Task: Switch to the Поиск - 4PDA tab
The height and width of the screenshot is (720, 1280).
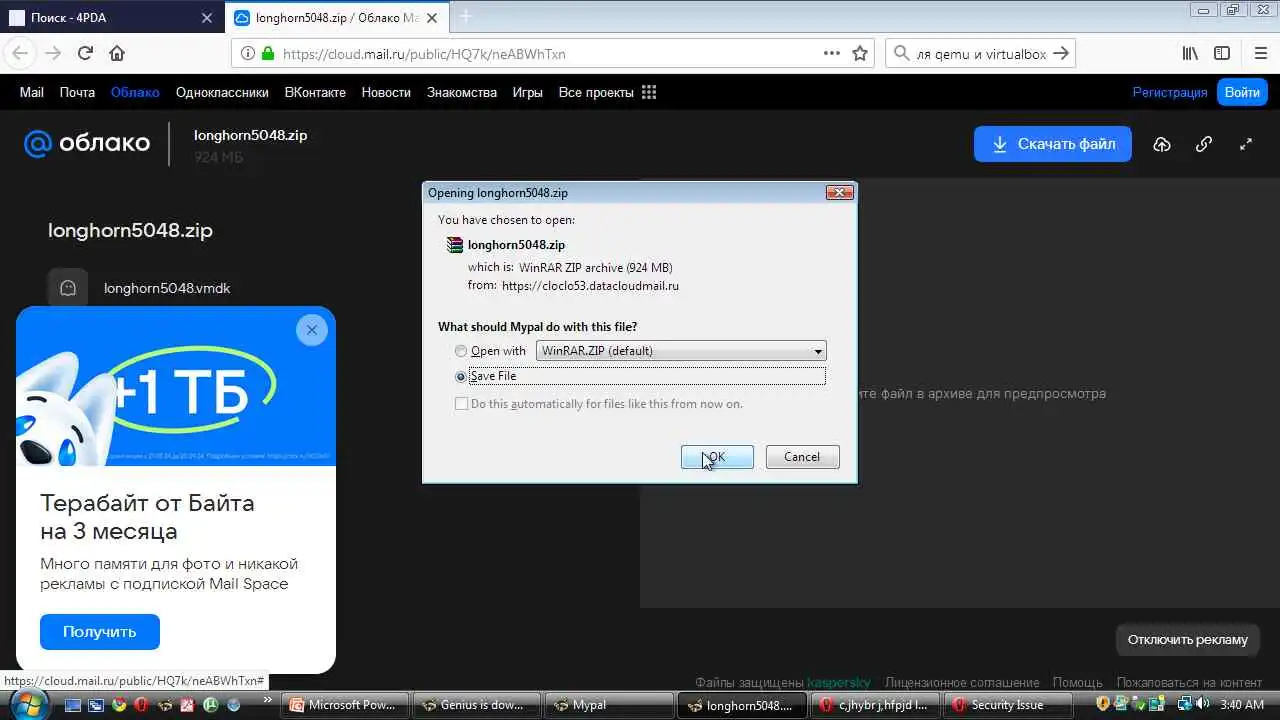Action: (x=112, y=18)
